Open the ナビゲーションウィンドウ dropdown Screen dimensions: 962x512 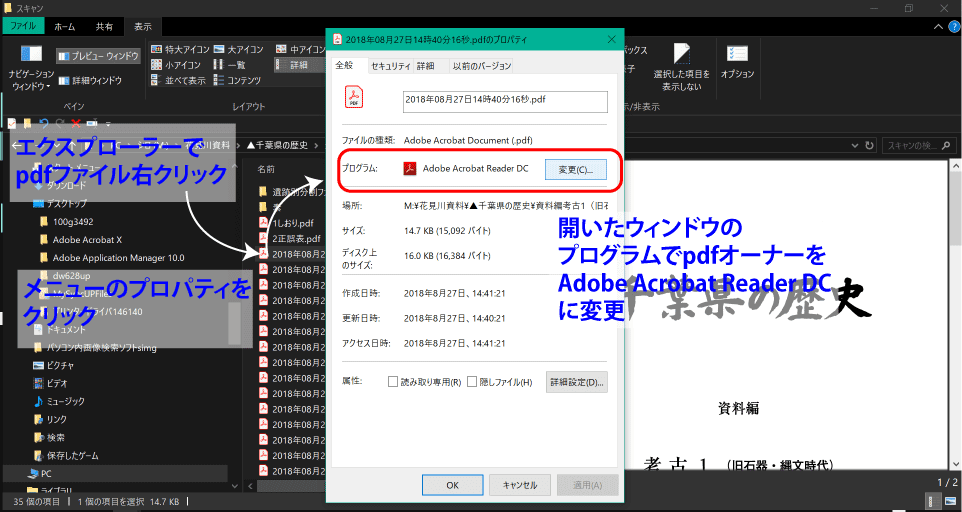pos(31,68)
